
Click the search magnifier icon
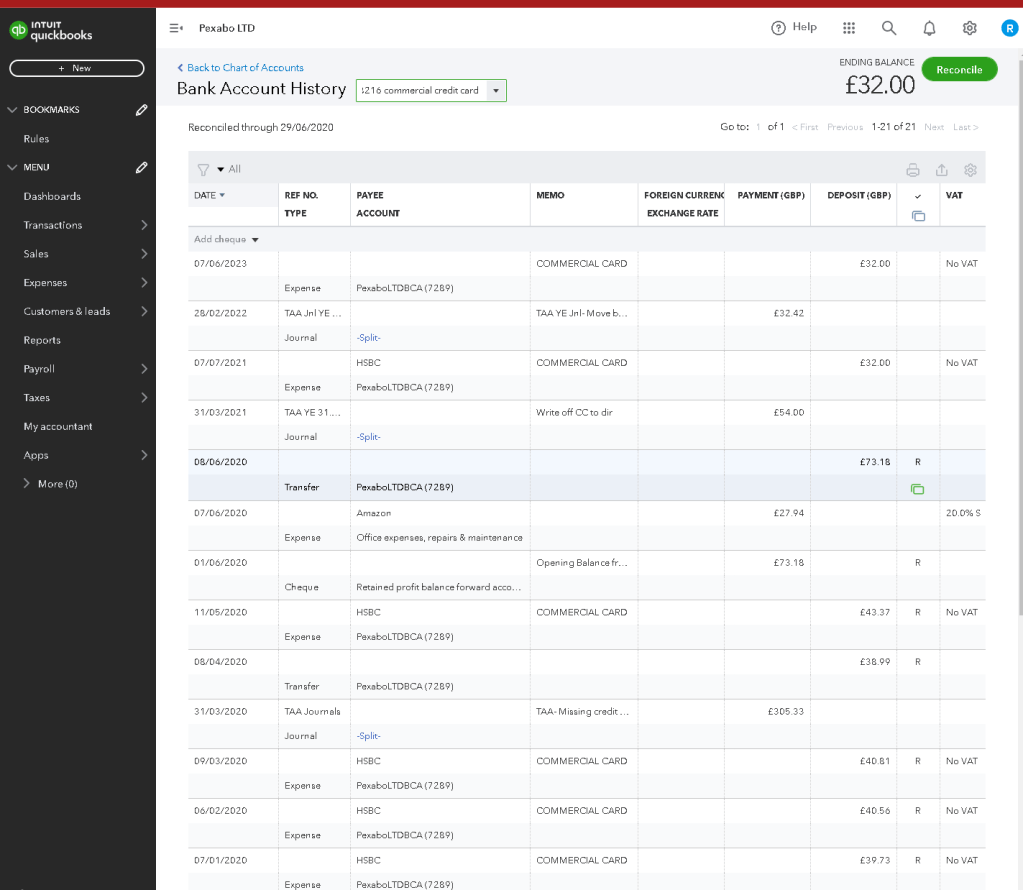889,28
